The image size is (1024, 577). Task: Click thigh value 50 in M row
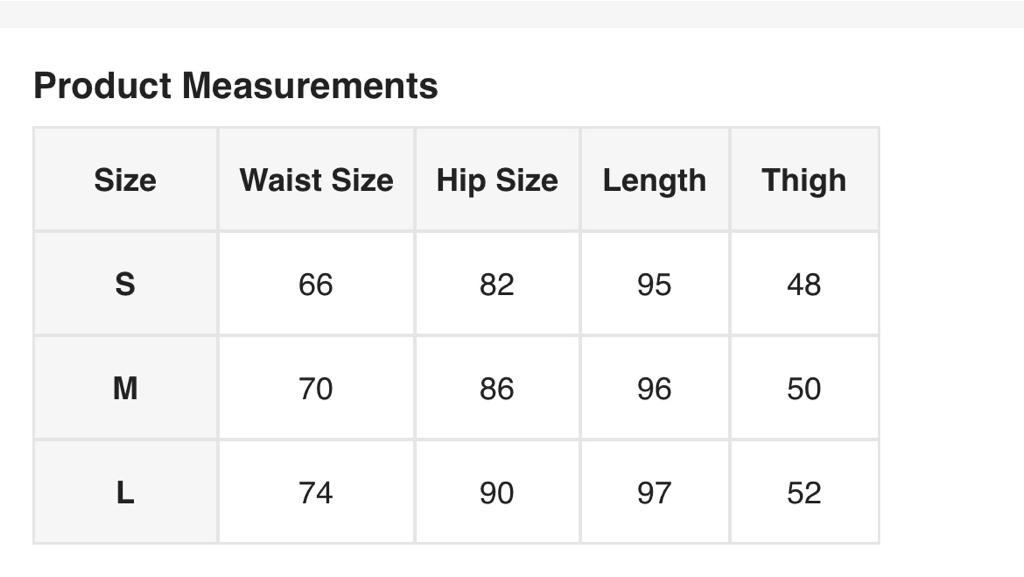click(x=804, y=388)
